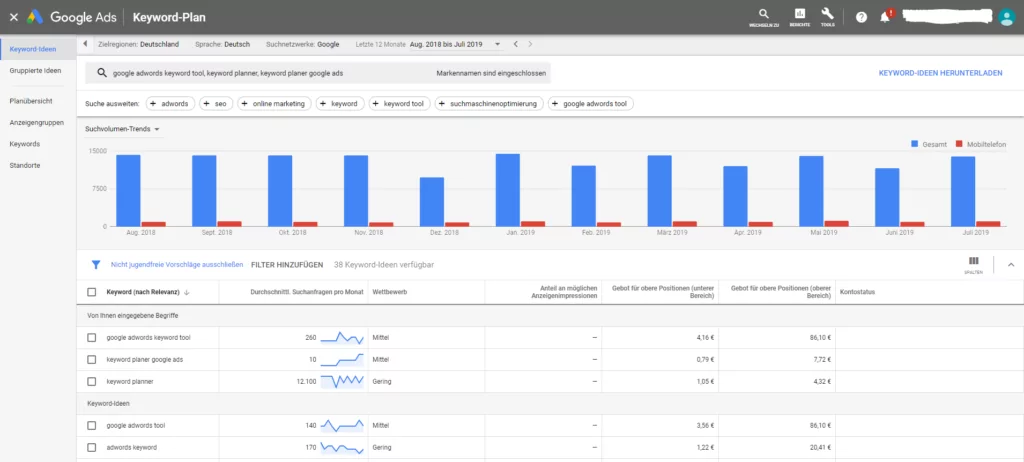The width and height of the screenshot is (1024, 462).
Task: Click the blue Gesamt legend swatch
Action: pyautogui.click(x=915, y=144)
